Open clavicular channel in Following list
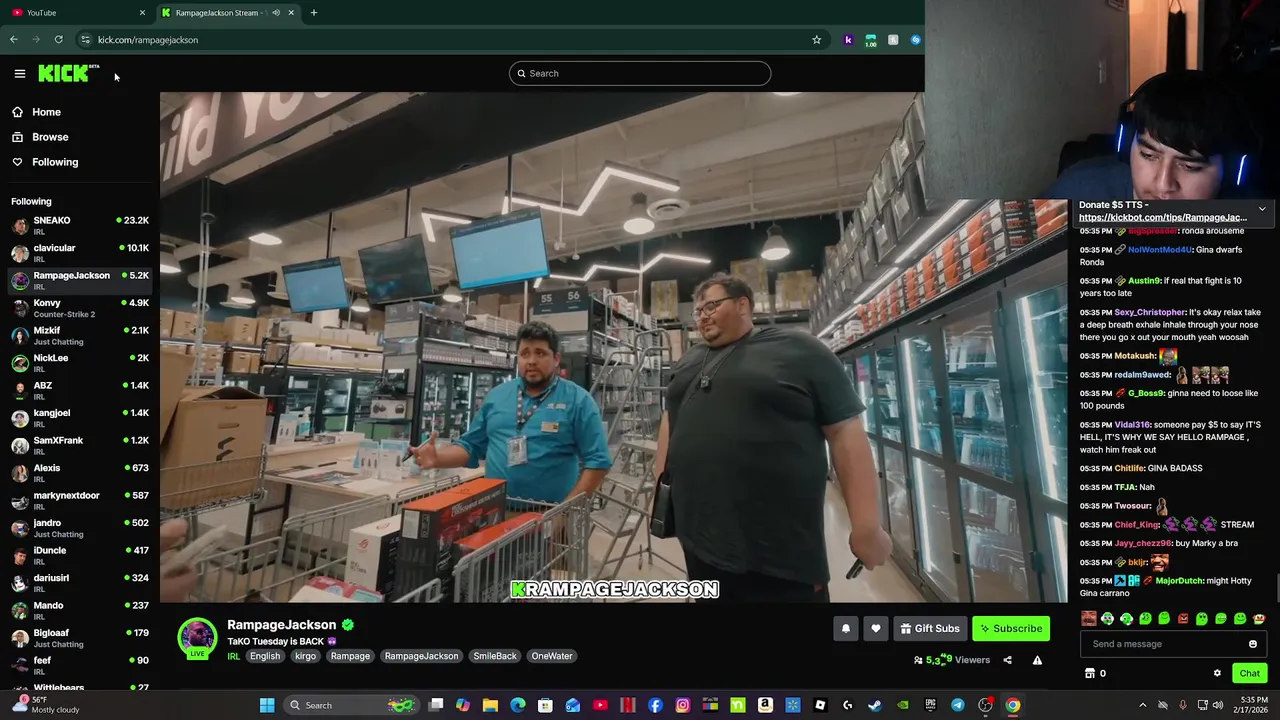 tap(80, 253)
